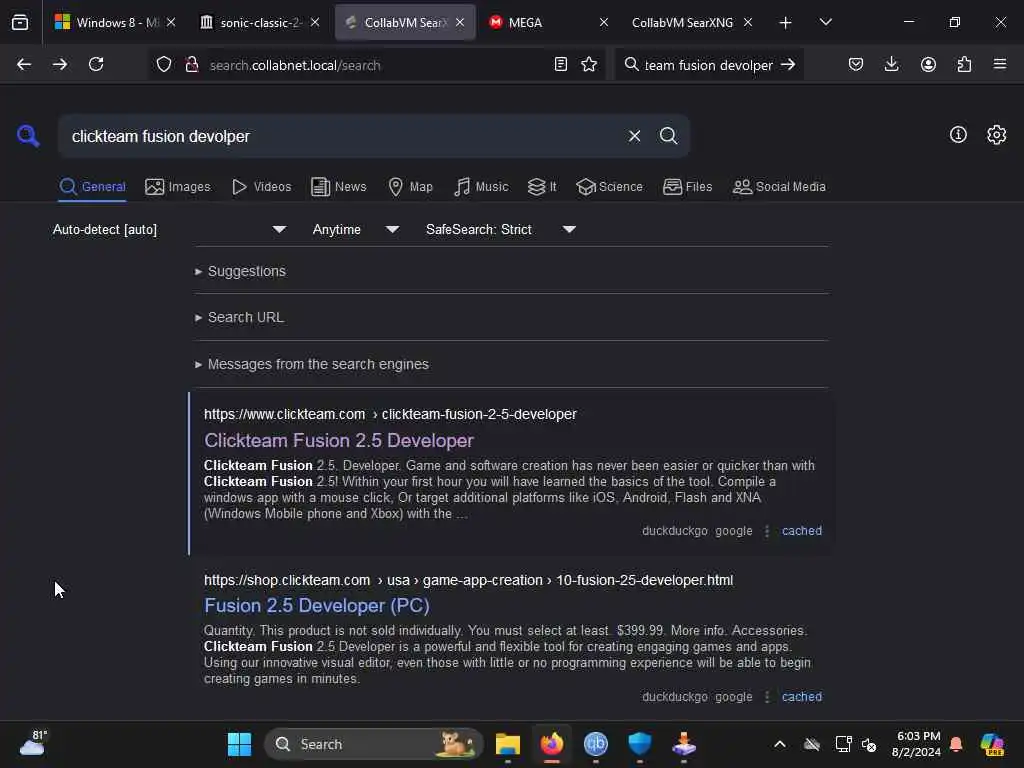
Task: Open Firefox from the taskbar
Action: pyautogui.click(x=552, y=744)
